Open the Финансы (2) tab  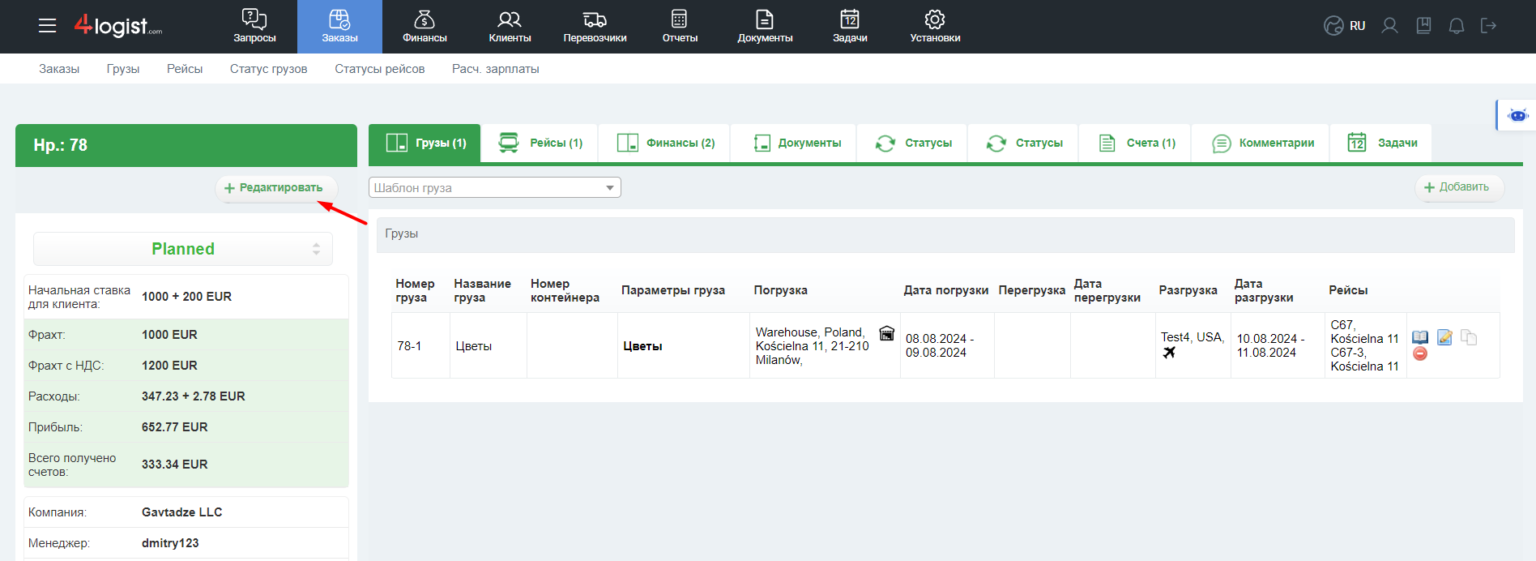click(x=665, y=143)
